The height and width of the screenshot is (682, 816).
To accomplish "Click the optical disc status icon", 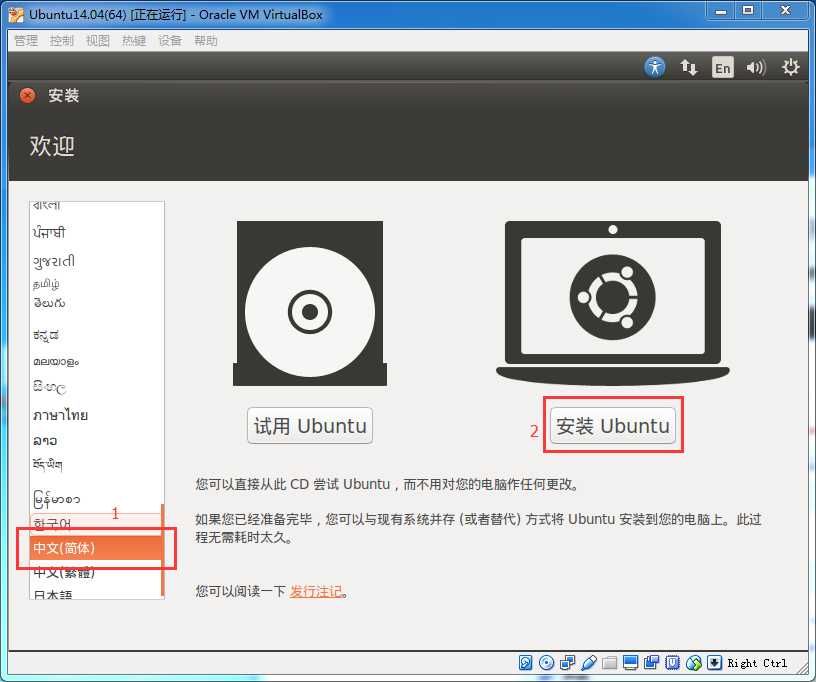I will pos(546,662).
